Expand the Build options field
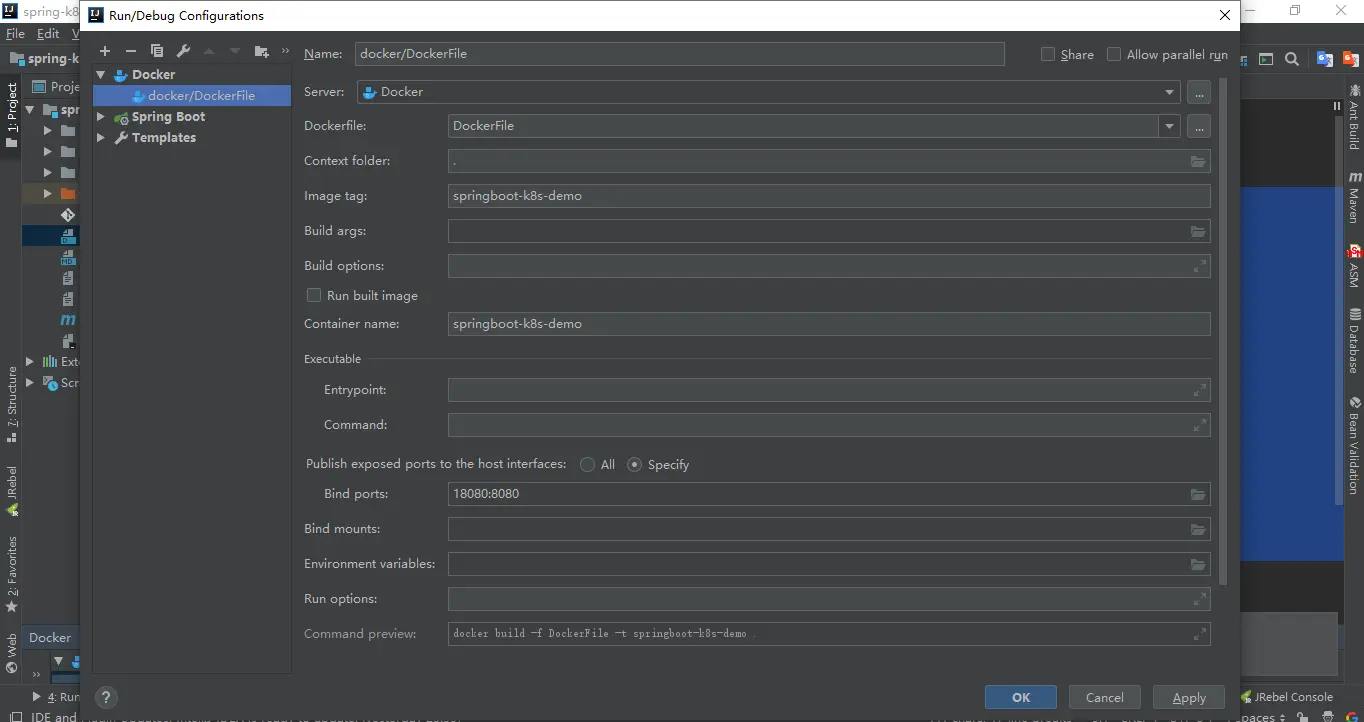Screen dimensions: 1364x722 (1200, 266)
